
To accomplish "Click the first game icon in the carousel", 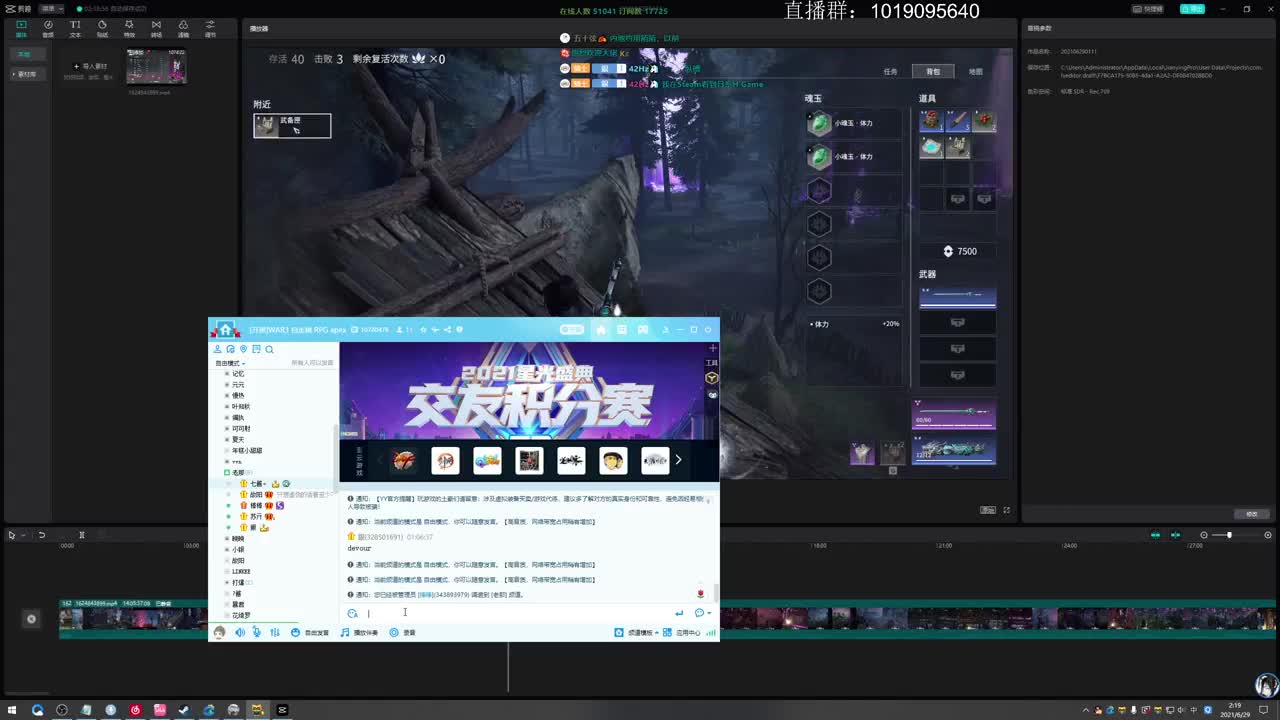I will coord(404,460).
